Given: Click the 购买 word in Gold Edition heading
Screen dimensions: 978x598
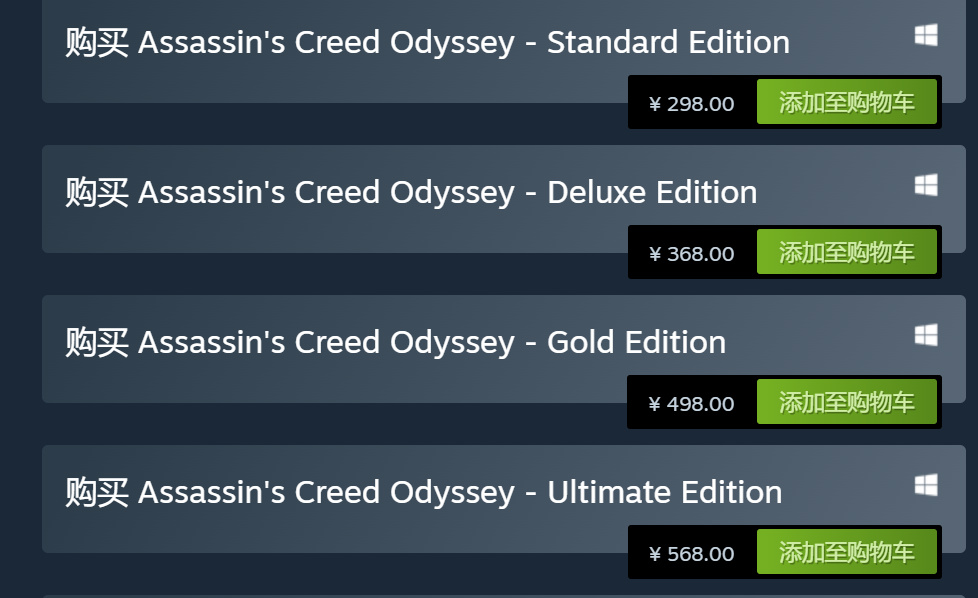Looking at the screenshot, I should [x=97, y=342].
